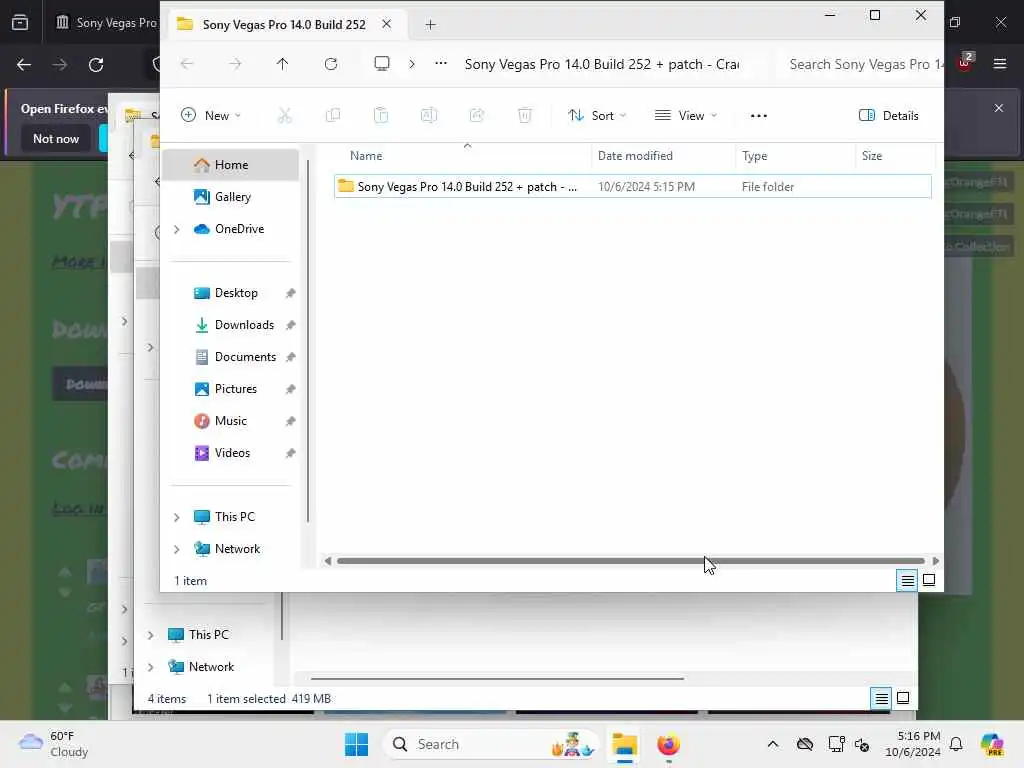Image resolution: width=1024 pixels, height=768 pixels.
Task: Open Downloads quick access folder
Action: tap(231, 325)
